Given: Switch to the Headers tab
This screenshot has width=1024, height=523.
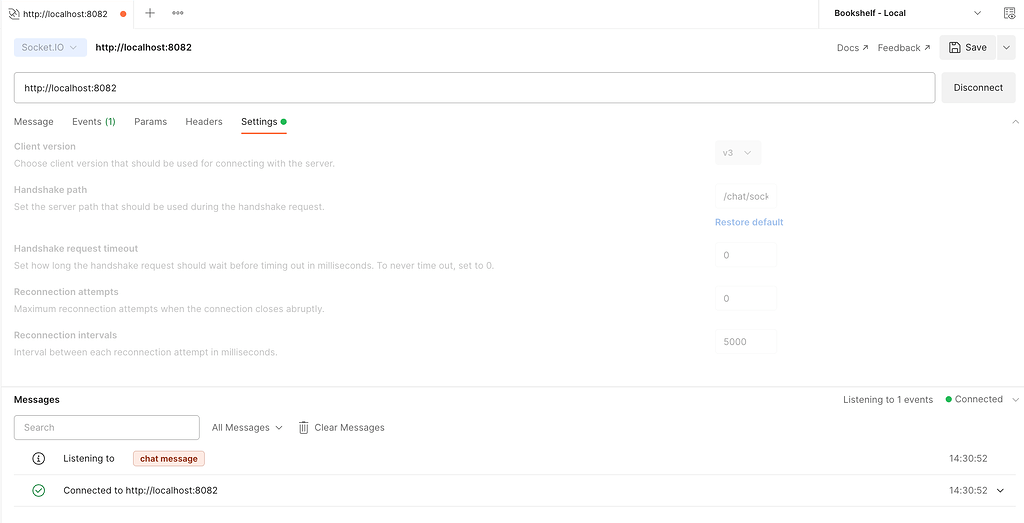Looking at the screenshot, I should click(x=204, y=121).
